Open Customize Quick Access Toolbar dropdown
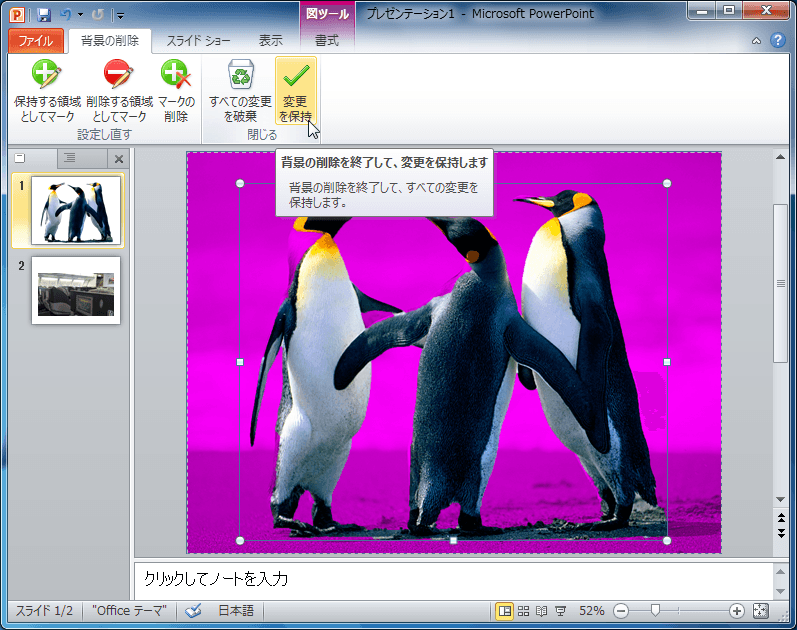797x630 pixels. (120, 15)
